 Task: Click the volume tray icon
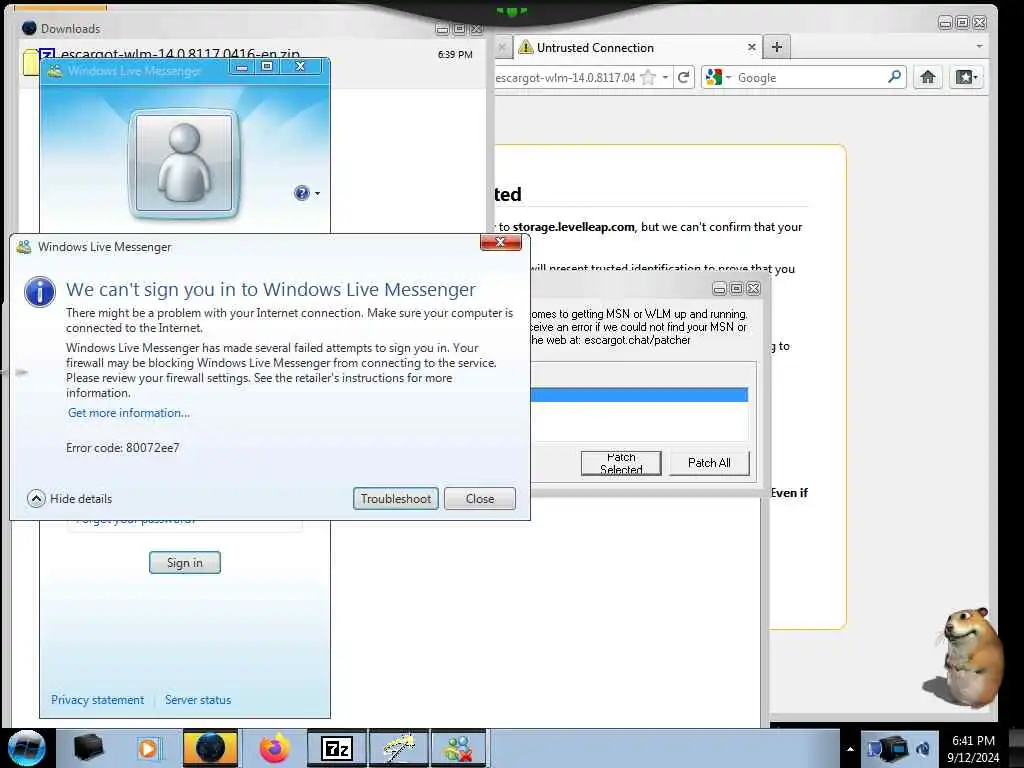tap(923, 749)
